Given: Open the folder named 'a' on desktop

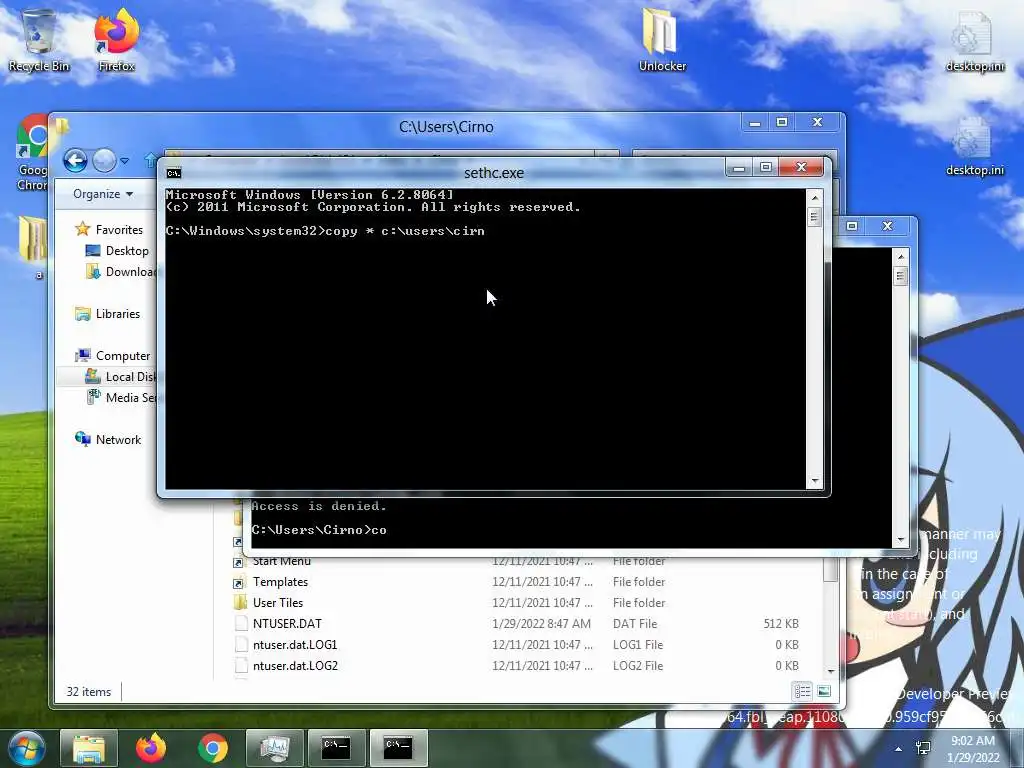Looking at the screenshot, I should (x=33, y=248).
